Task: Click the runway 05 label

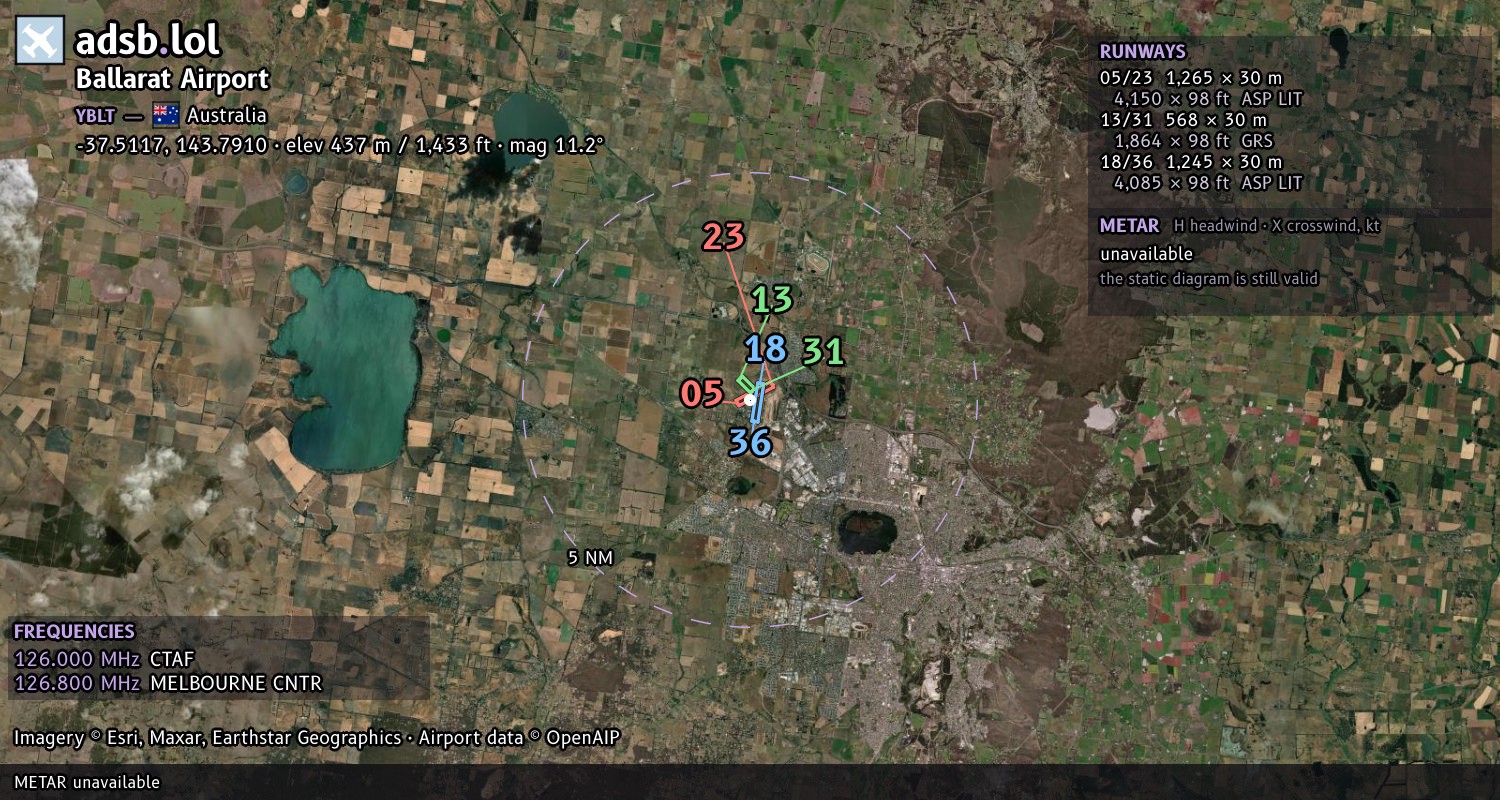Action: tap(702, 393)
